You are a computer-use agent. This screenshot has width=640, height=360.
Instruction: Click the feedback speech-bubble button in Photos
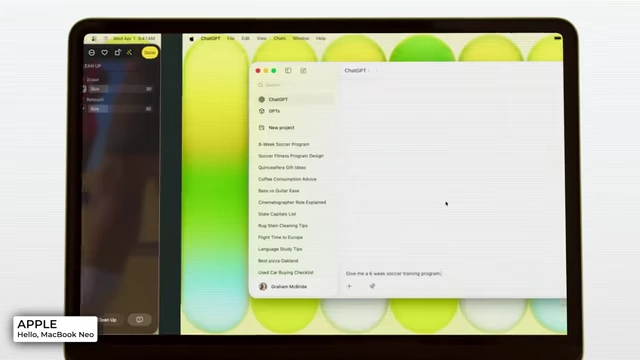point(139,320)
